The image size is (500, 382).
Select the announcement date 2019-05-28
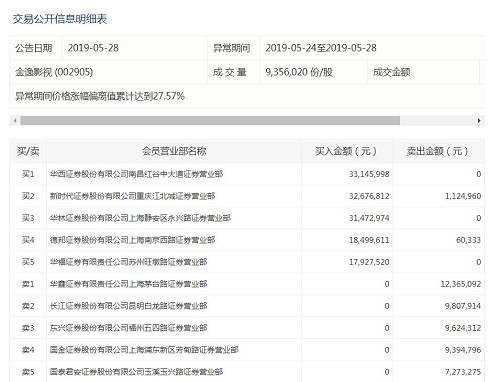pos(93,48)
